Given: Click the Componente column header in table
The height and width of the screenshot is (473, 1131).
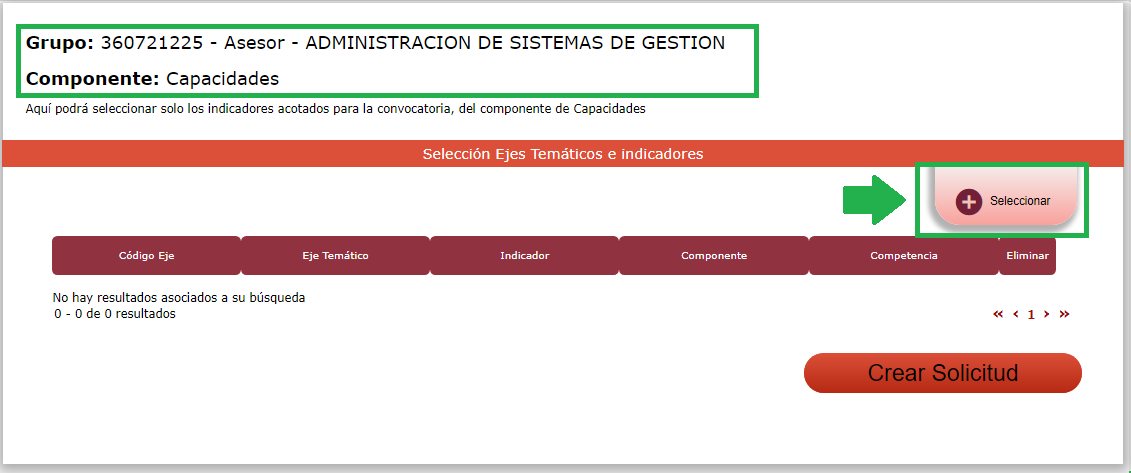Looking at the screenshot, I should 713,256.
